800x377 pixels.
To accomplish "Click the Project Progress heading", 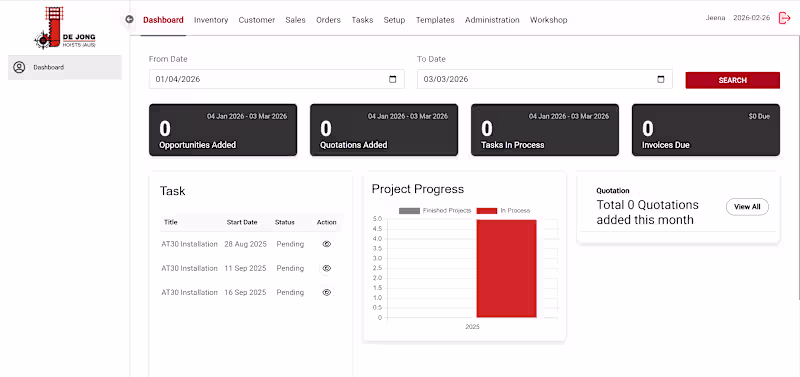I will 418,189.
